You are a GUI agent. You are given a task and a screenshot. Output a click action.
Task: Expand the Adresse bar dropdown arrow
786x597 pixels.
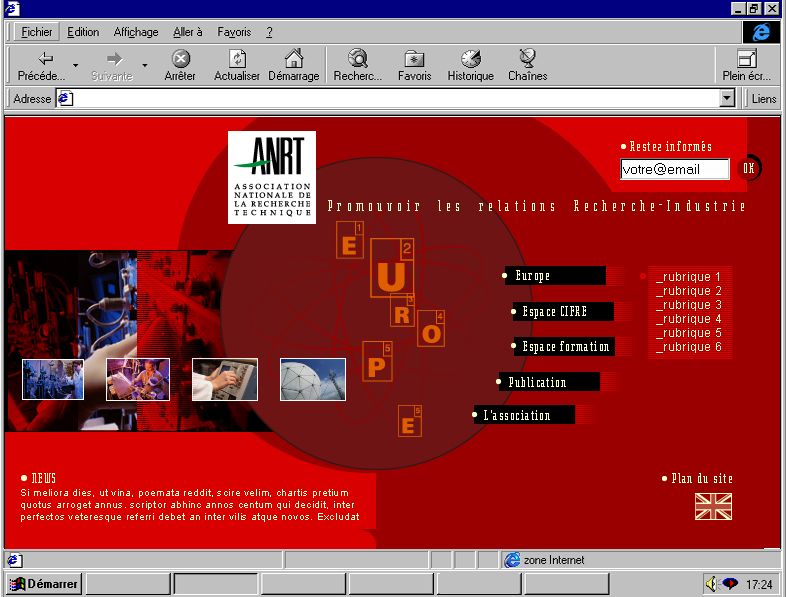click(x=728, y=99)
